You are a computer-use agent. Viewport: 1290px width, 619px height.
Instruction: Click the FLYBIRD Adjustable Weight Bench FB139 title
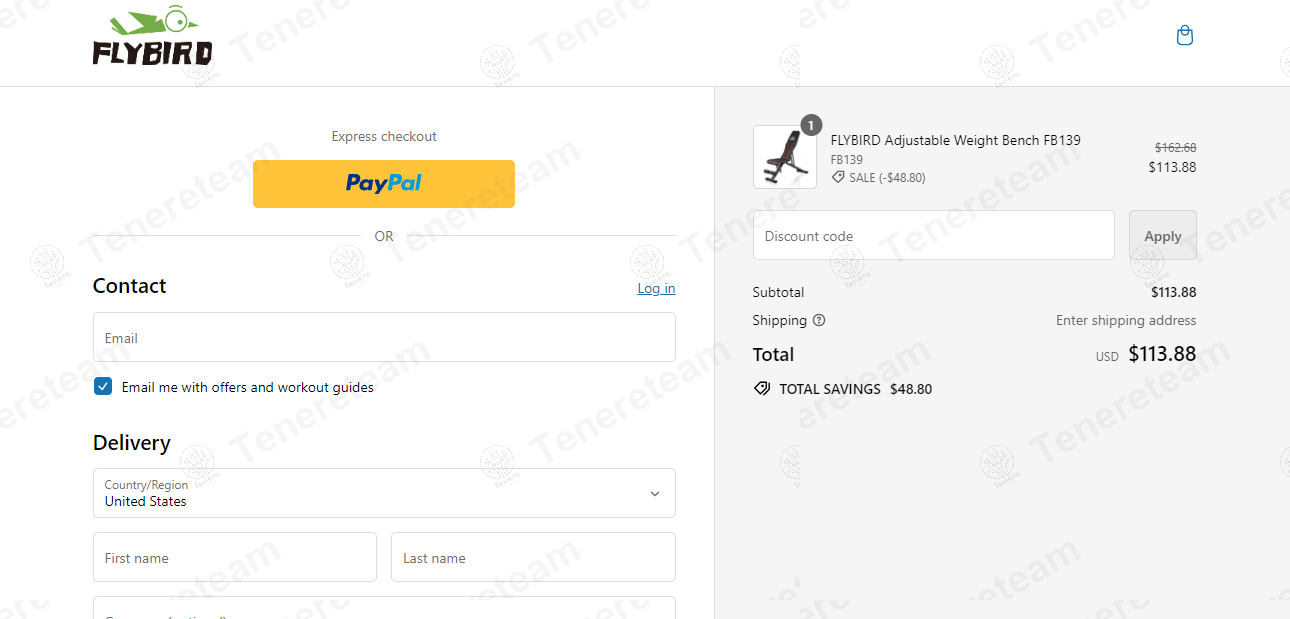[955, 140]
